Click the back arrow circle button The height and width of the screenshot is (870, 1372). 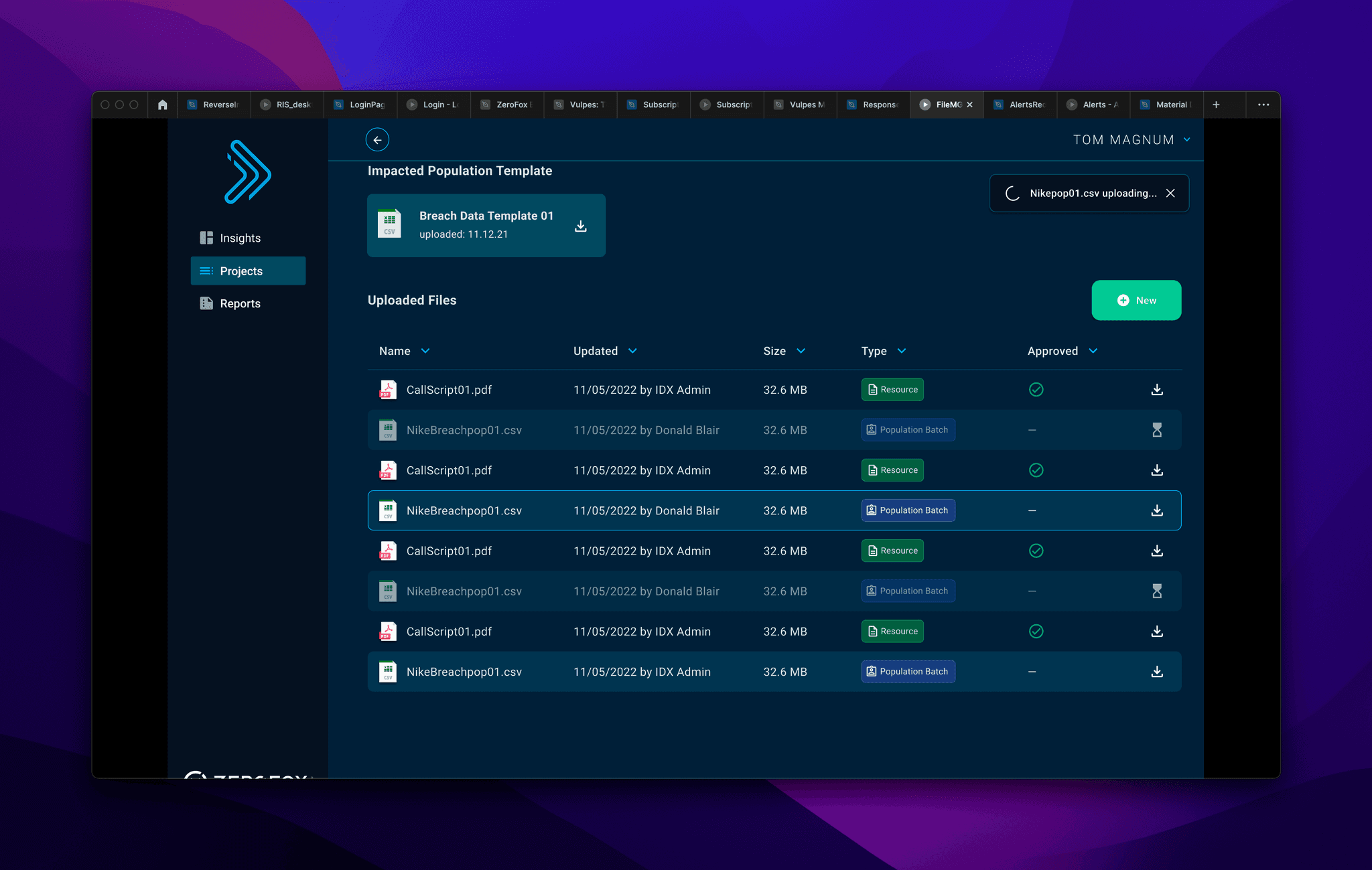coord(377,140)
